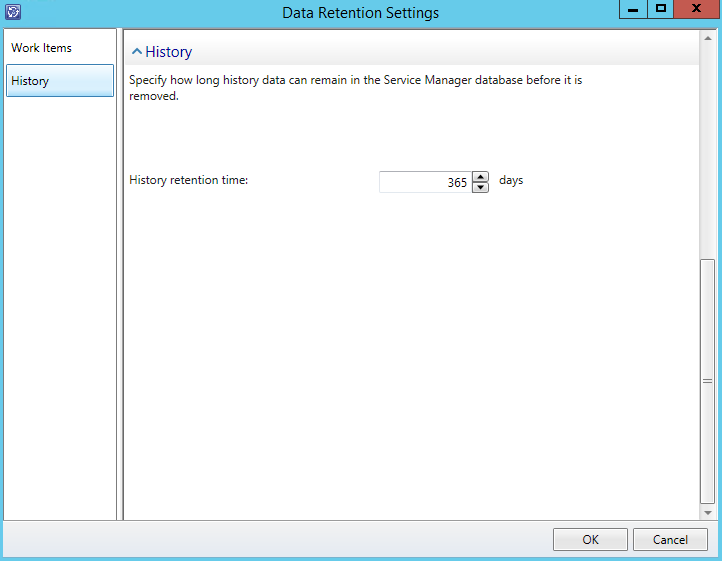Dismiss dialog with the Cancel button
The height and width of the screenshot is (561, 722).
[670, 539]
